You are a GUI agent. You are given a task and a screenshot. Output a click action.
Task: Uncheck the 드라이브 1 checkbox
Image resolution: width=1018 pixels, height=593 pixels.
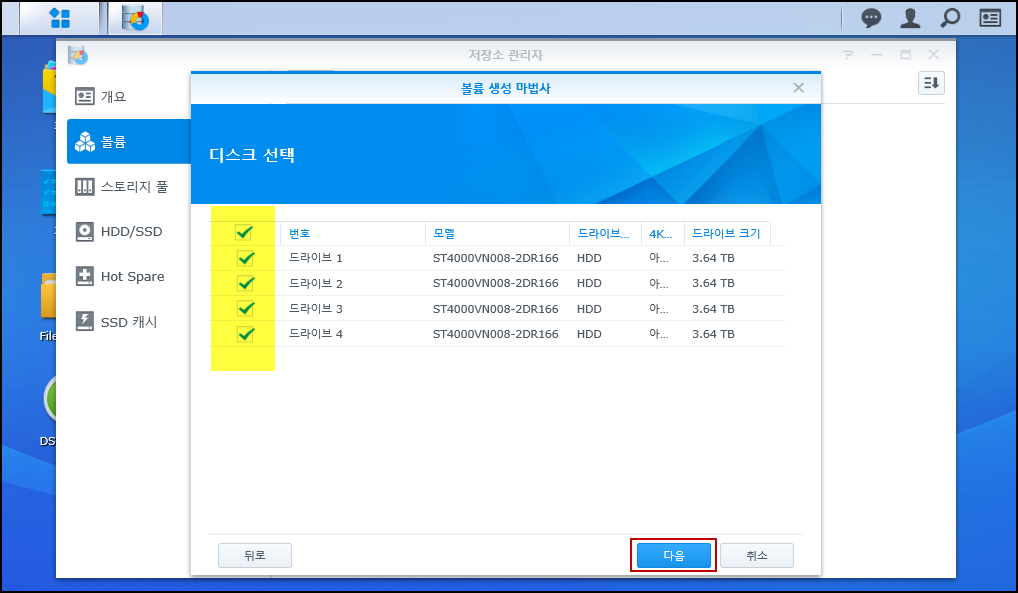tap(245, 258)
